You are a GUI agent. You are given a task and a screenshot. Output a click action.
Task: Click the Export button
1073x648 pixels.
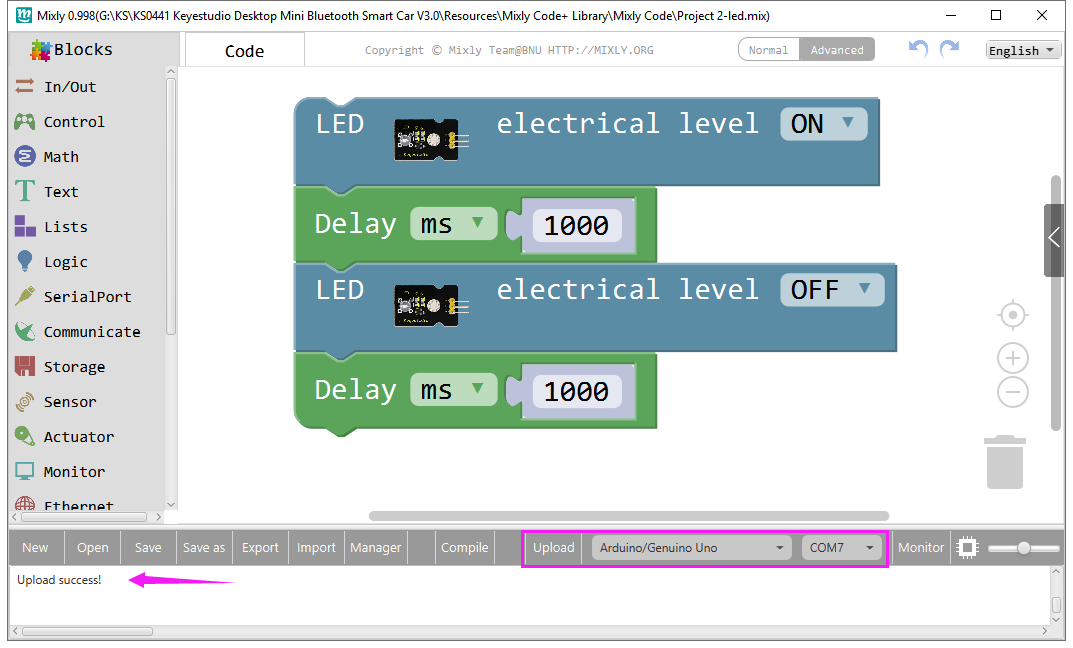click(x=260, y=547)
